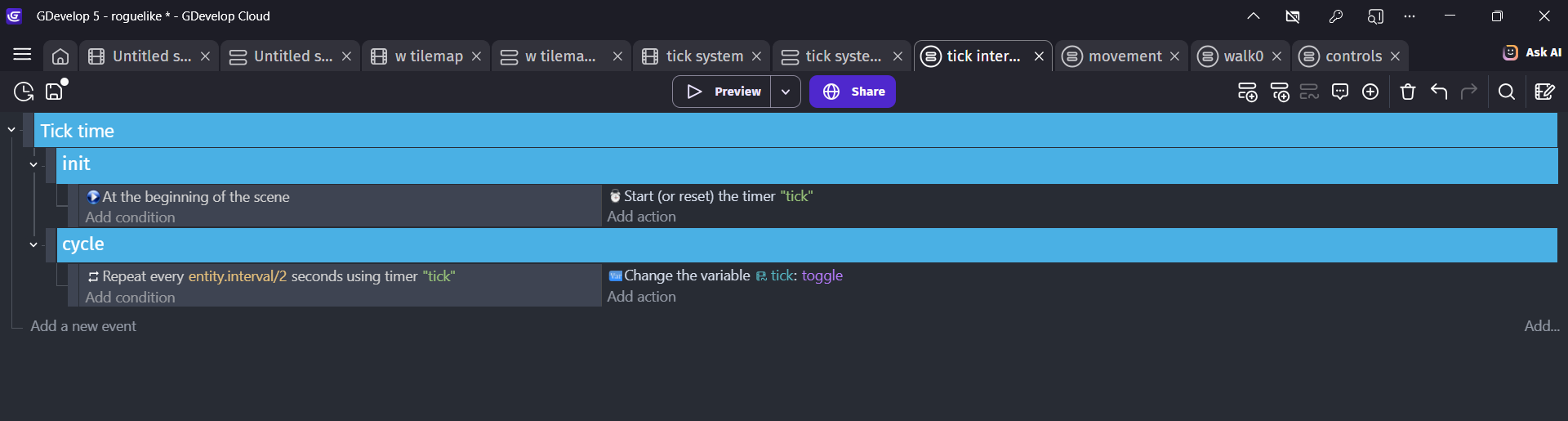Viewport: 1568px width, 421px height.
Task: Collapse the init event group
Action: click(33, 164)
